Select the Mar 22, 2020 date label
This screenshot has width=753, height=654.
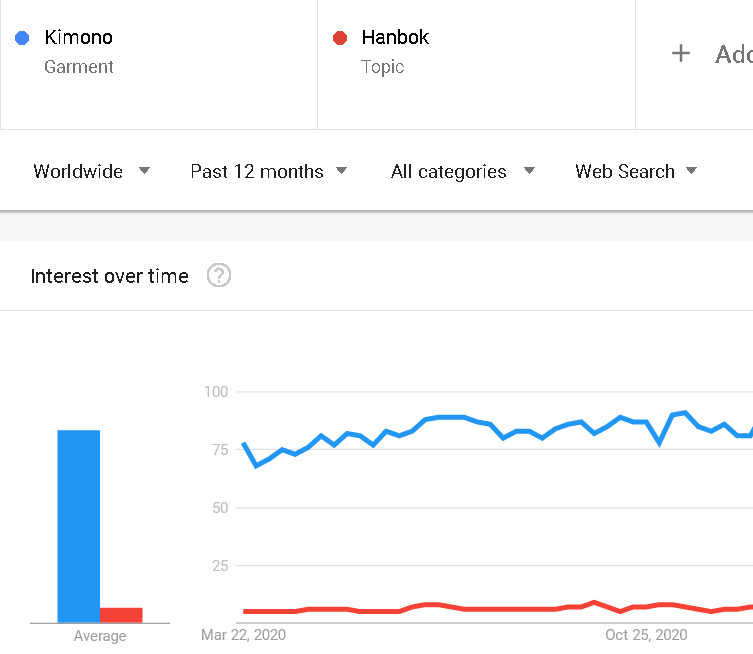click(244, 634)
